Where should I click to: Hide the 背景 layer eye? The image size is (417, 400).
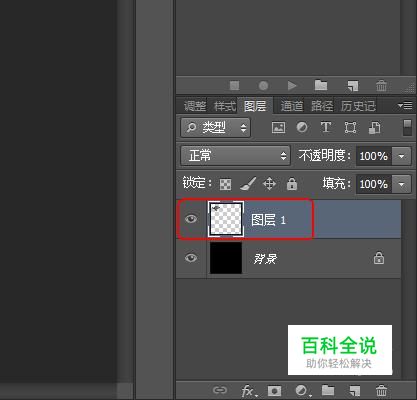tap(191, 258)
